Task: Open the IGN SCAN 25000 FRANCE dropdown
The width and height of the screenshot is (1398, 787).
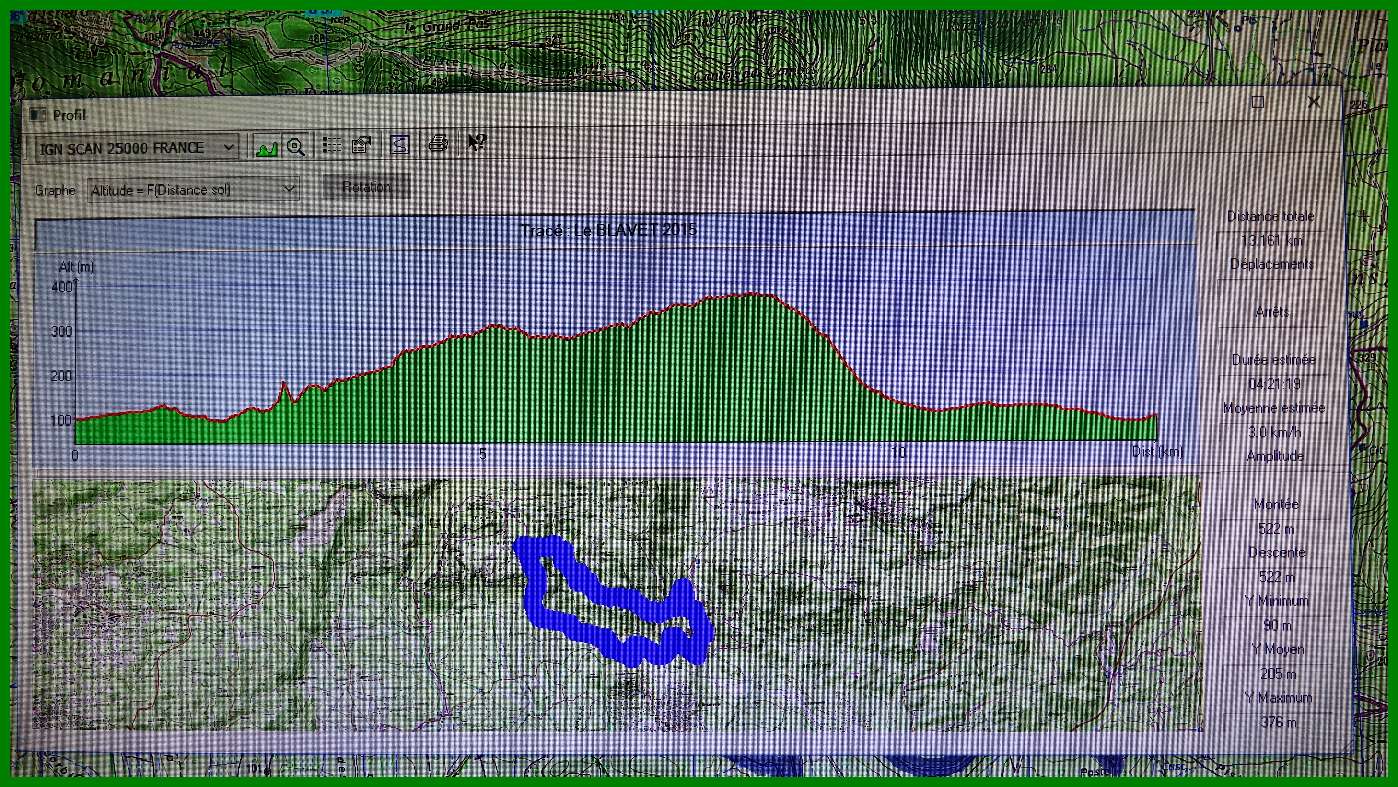Action: tap(229, 148)
